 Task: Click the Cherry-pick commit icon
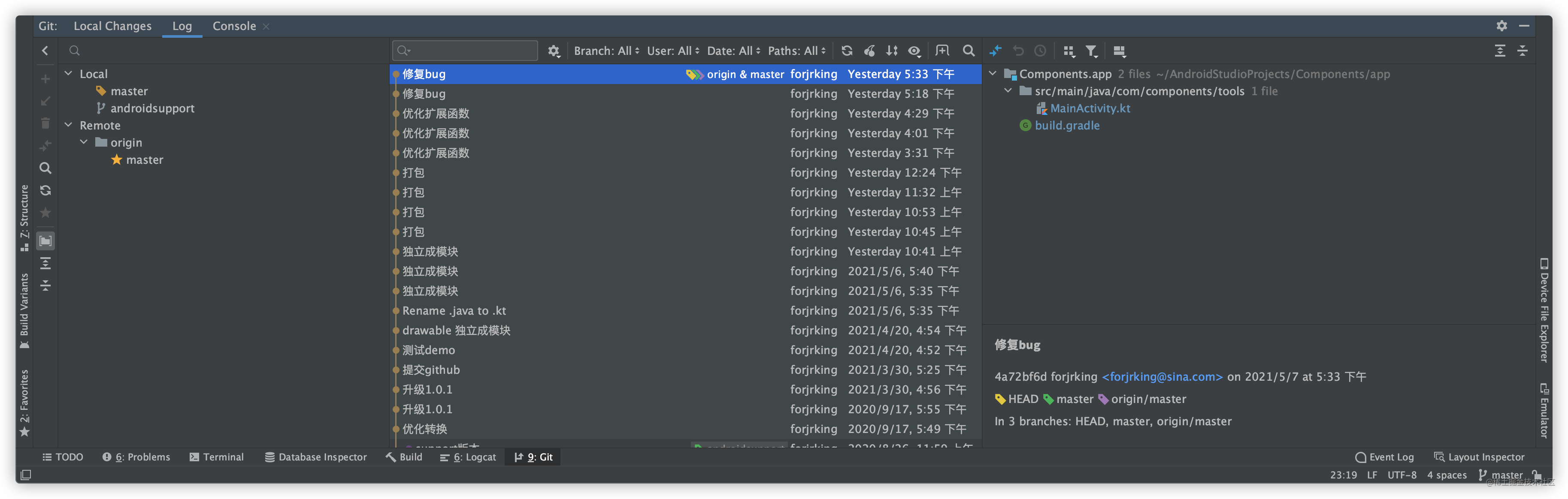pyautogui.click(x=869, y=51)
